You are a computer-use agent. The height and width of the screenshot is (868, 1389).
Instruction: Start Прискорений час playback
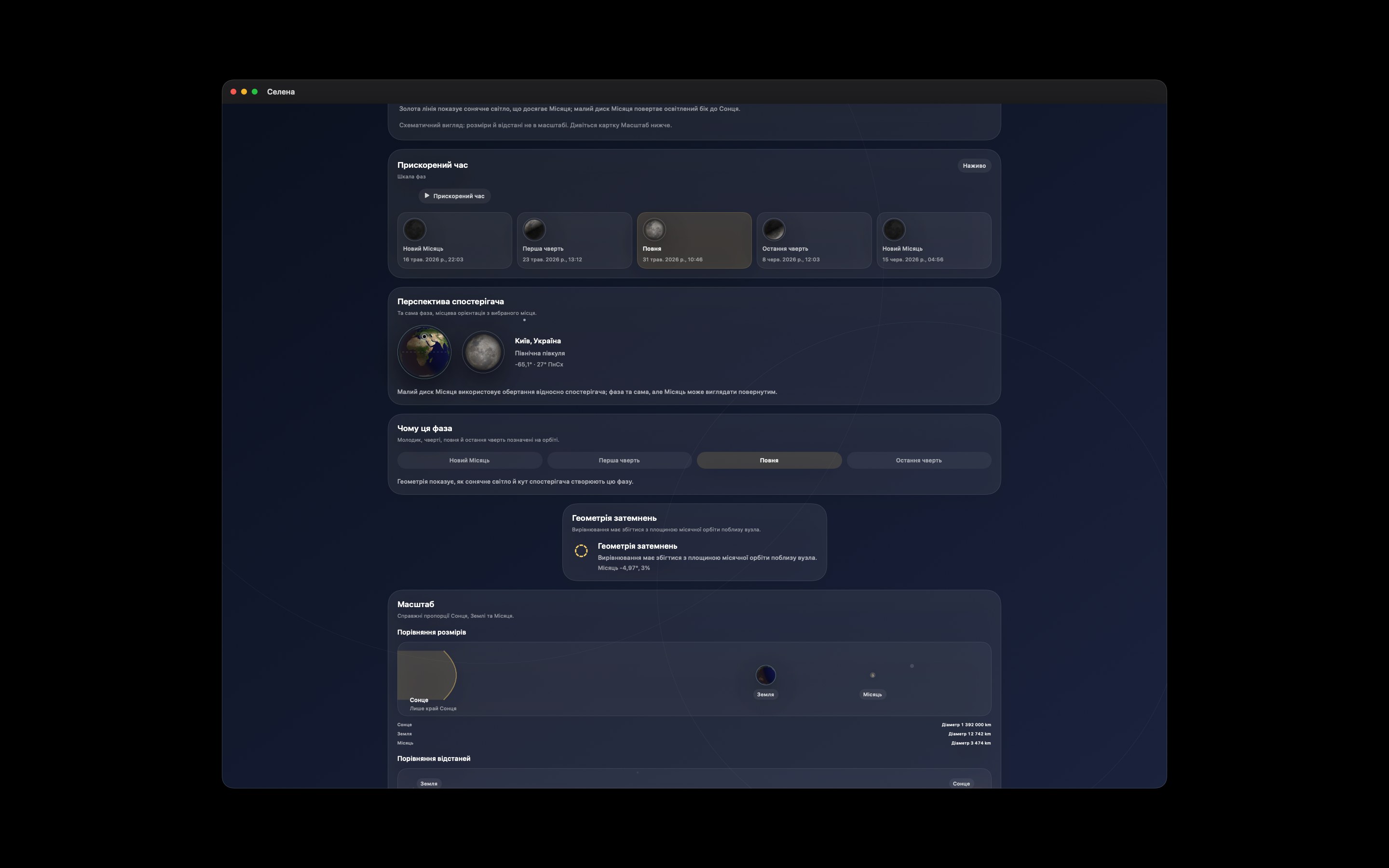(454, 196)
